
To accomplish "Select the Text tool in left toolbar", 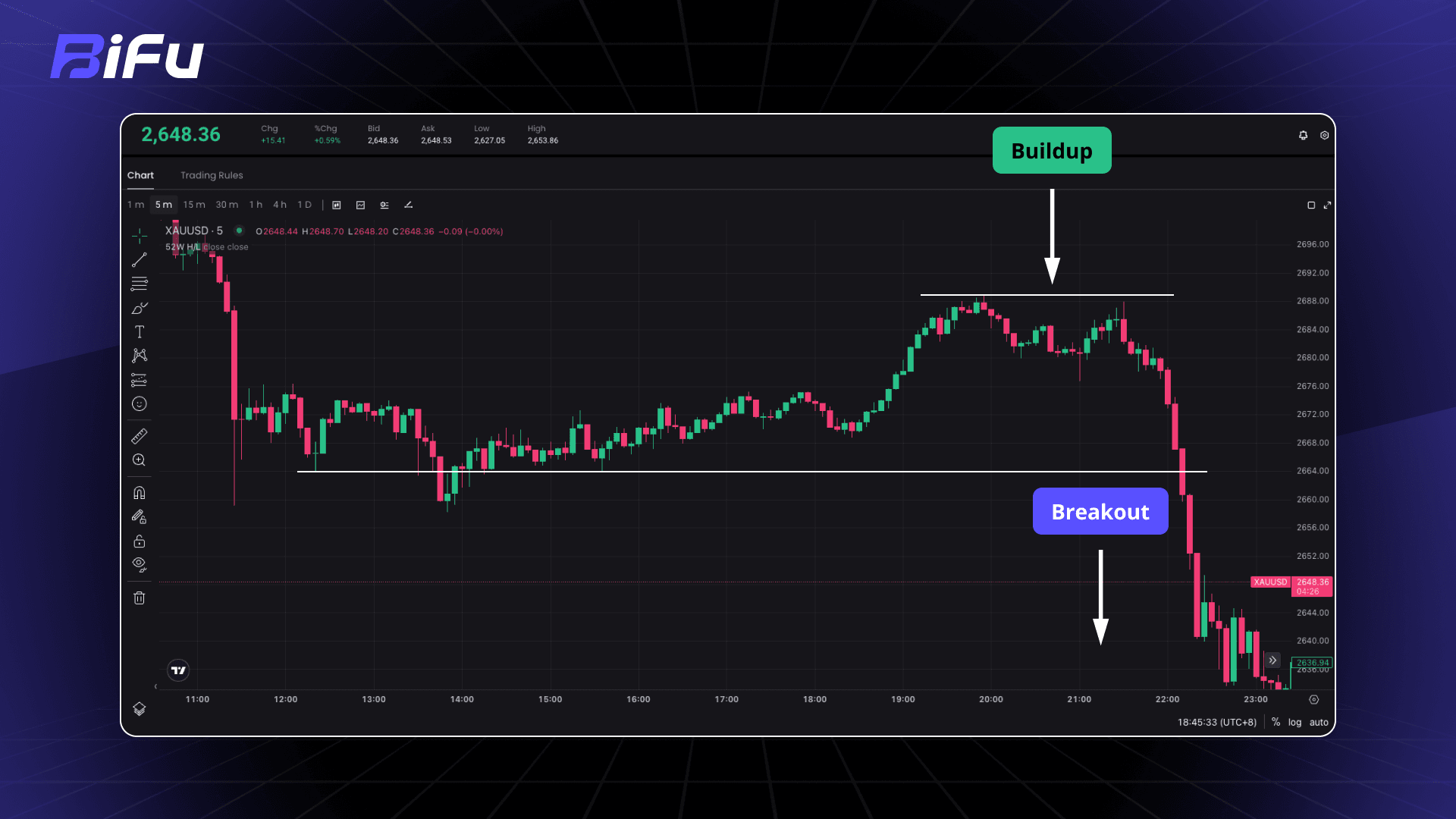I will [140, 331].
